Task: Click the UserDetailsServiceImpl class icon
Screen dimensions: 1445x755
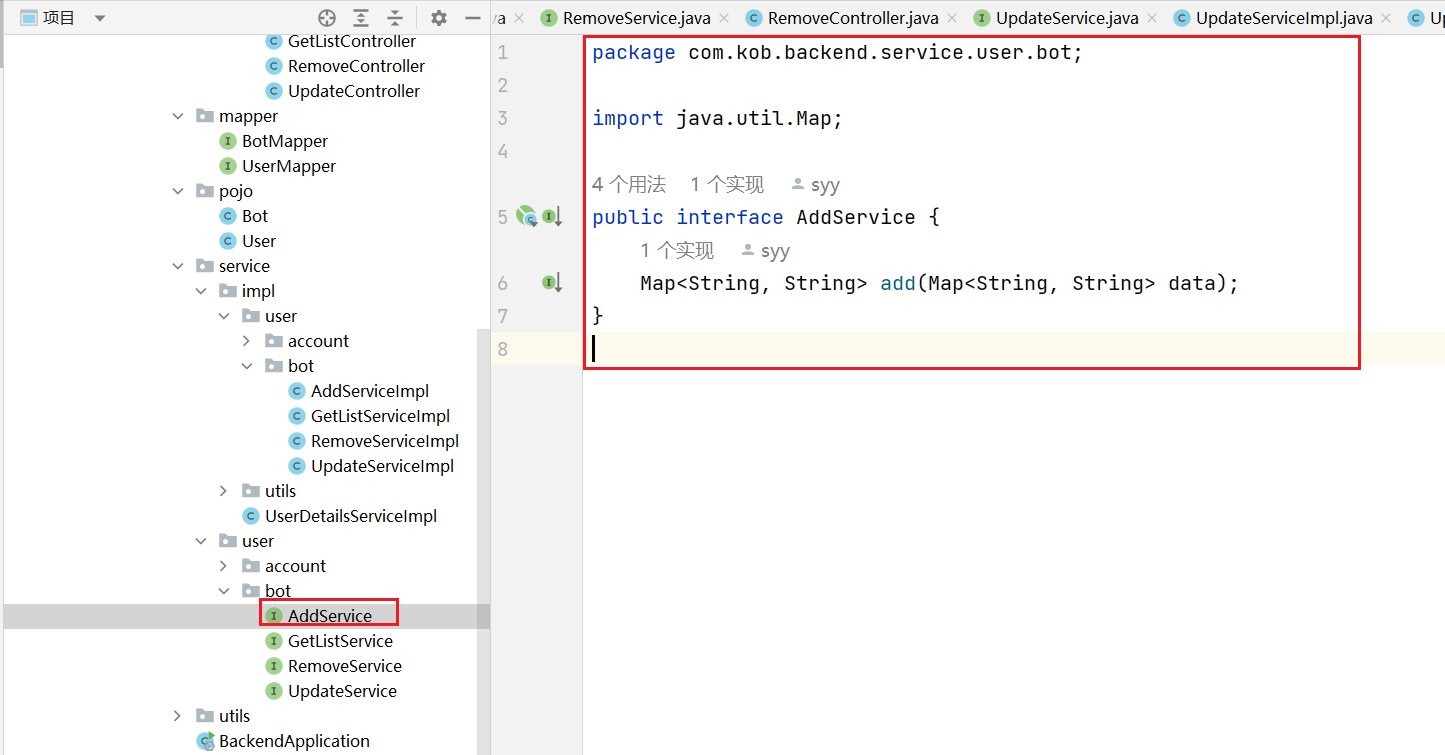Action: [x=251, y=516]
